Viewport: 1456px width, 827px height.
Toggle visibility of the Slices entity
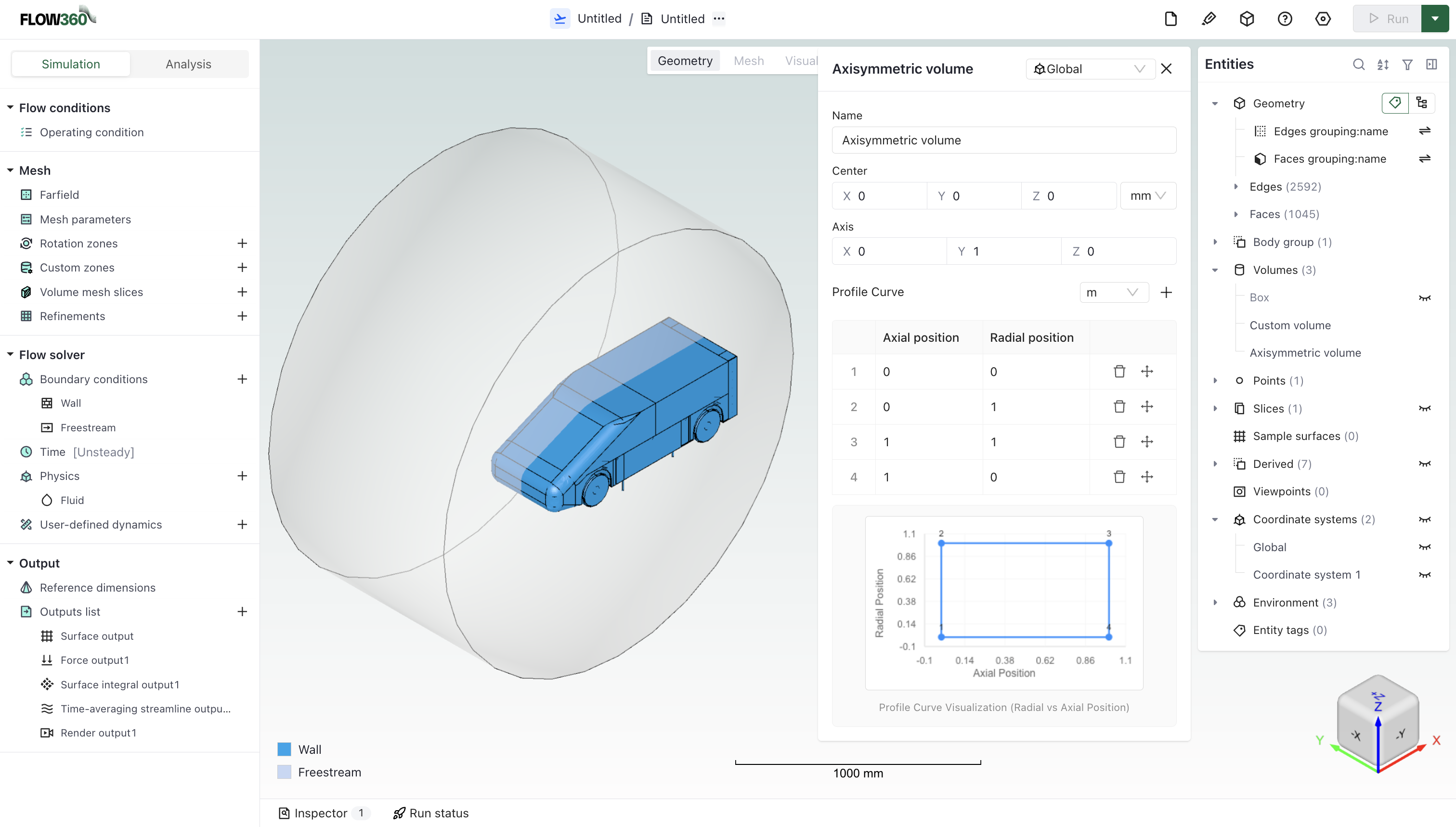(1425, 408)
